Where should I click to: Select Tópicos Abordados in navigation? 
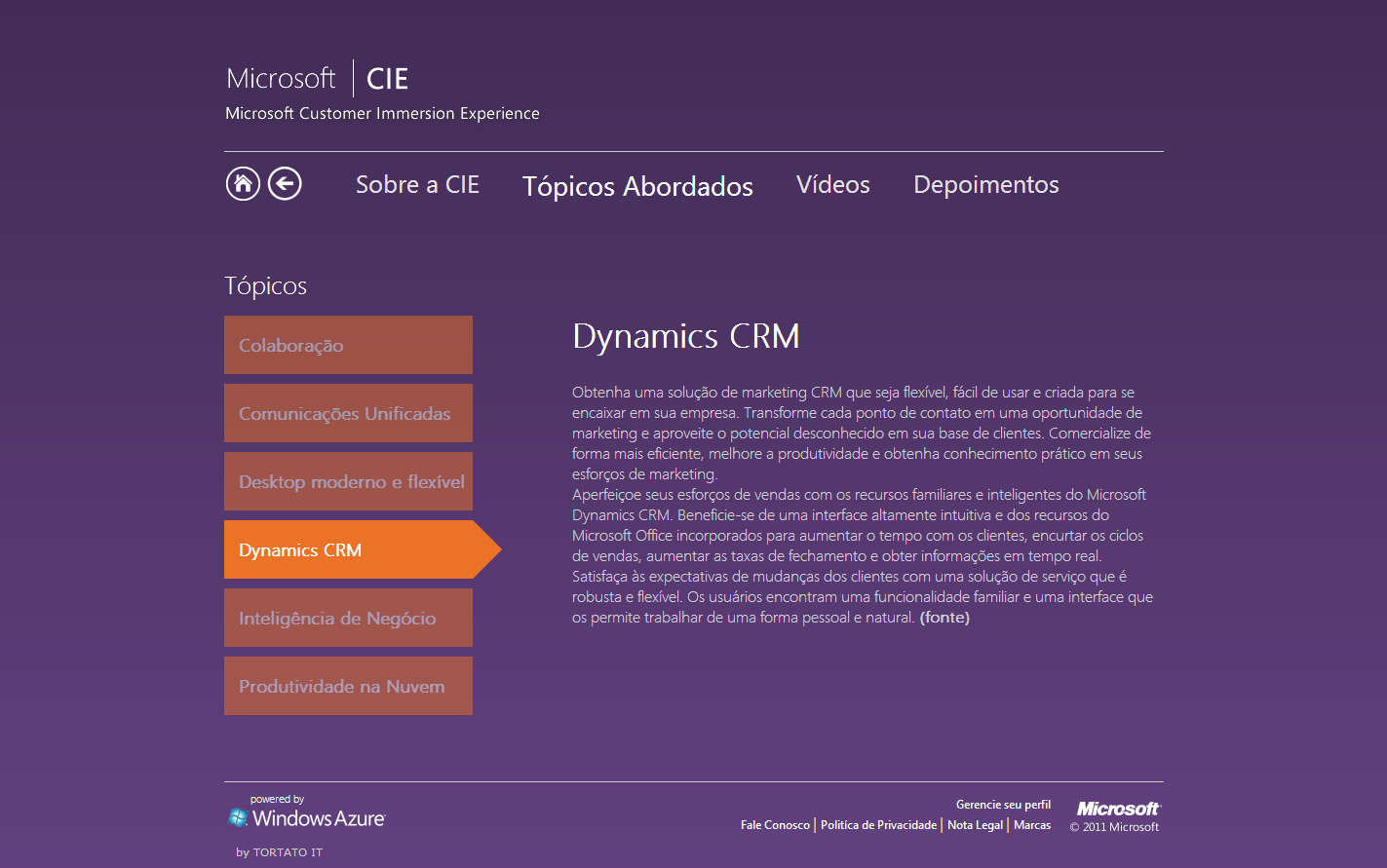[x=637, y=186]
